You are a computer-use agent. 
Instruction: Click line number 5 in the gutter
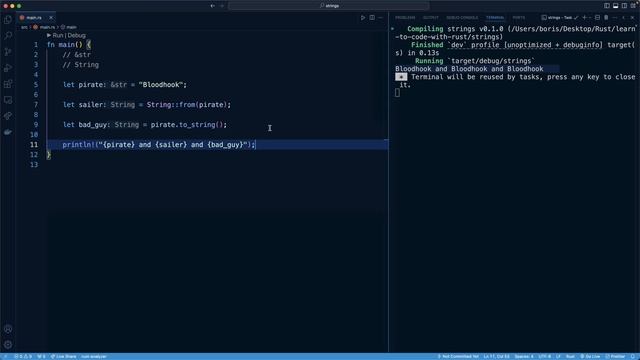[x=36, y=84]
